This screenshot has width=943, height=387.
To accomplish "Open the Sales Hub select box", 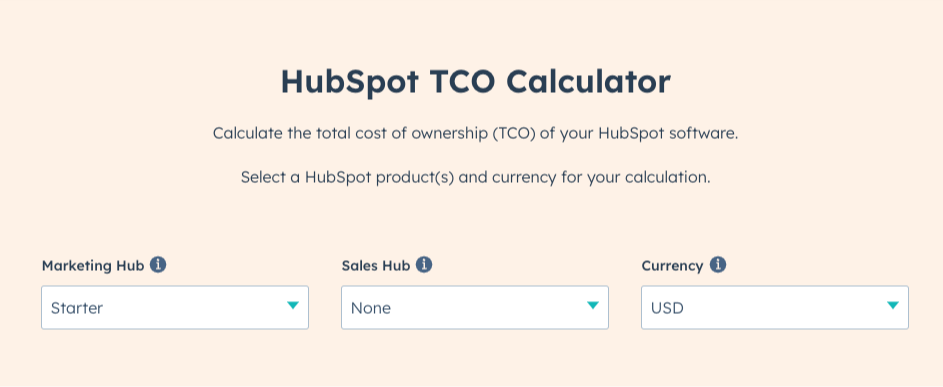I will 475,308.
